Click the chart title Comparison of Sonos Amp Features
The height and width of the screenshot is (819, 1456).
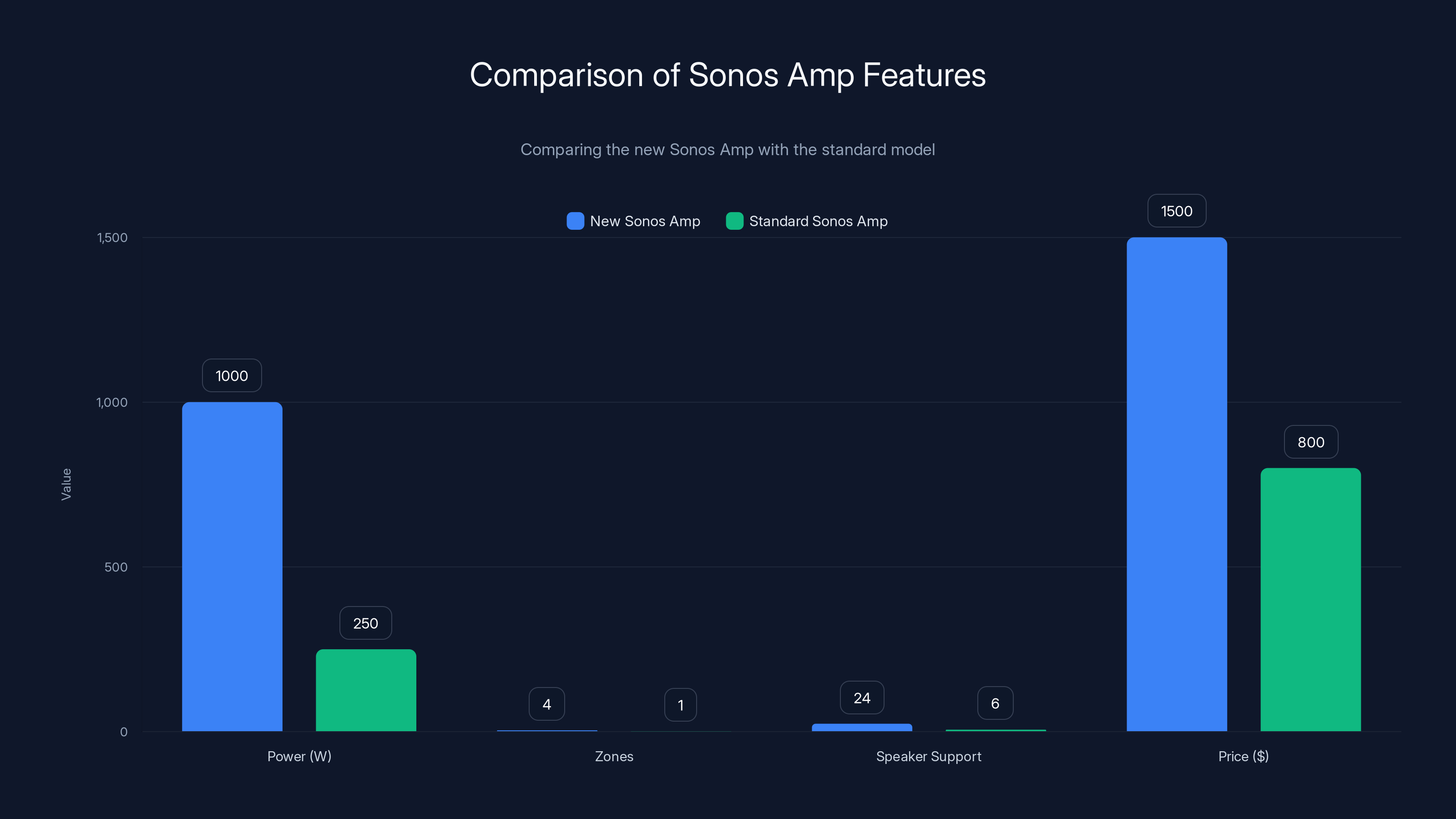tap(728, 75)
